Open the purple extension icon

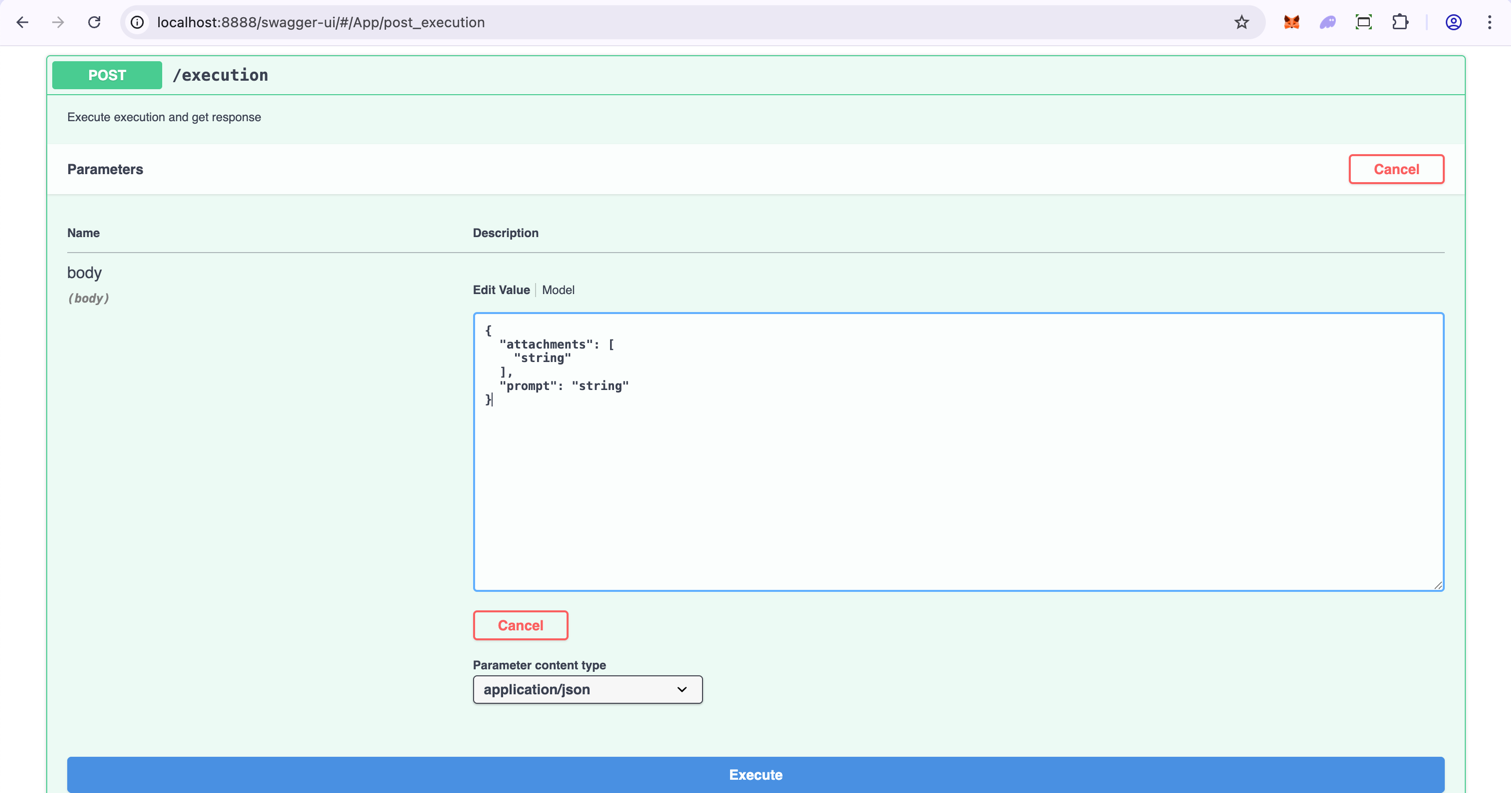[x=1327, y=22]
